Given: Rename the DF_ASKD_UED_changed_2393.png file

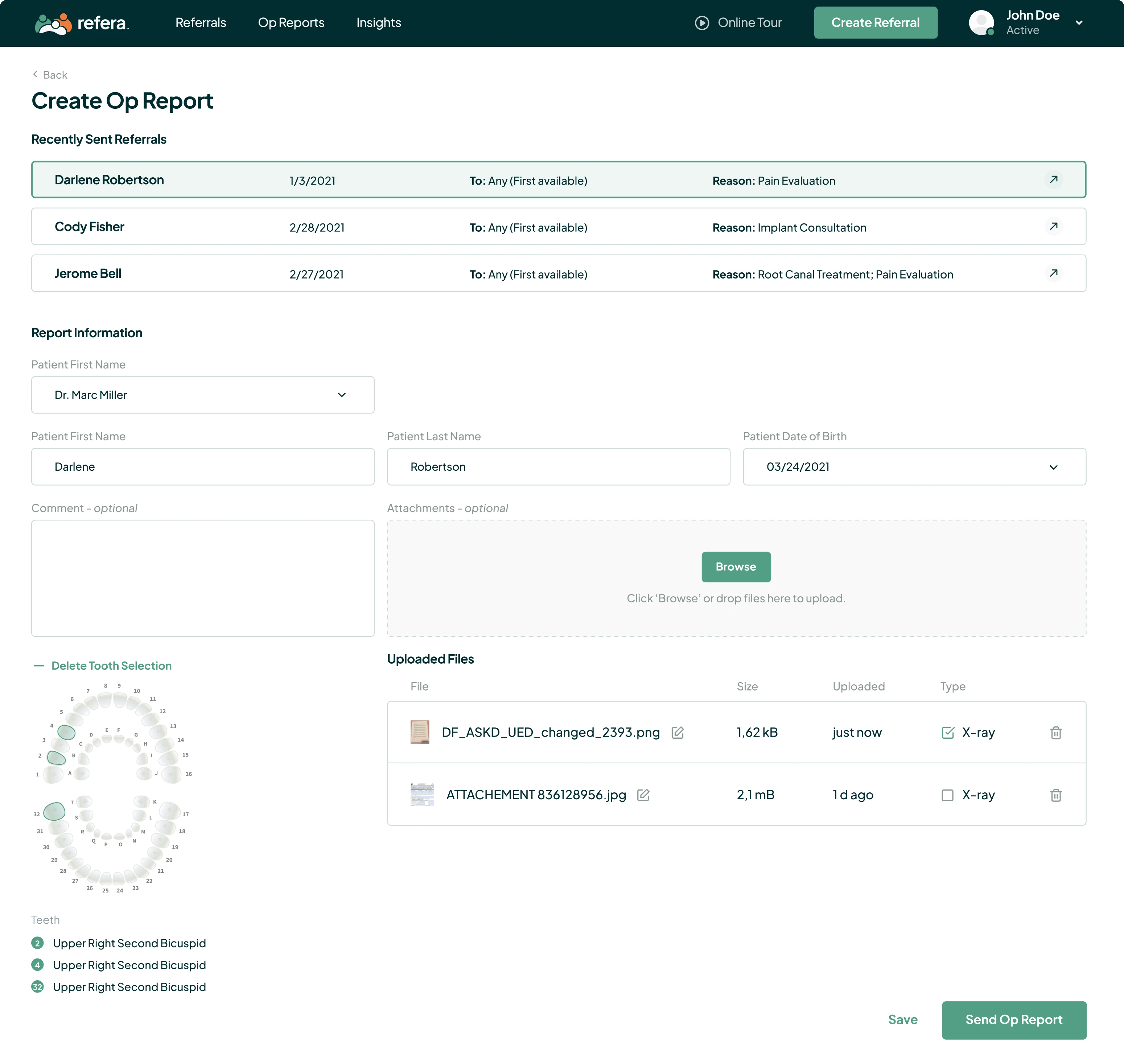Looking at the screenshot, I should pos(678,732).
